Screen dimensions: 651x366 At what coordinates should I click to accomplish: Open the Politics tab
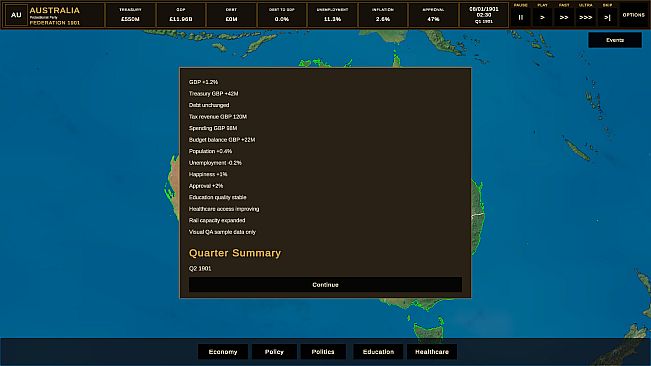tap(323, 352)
